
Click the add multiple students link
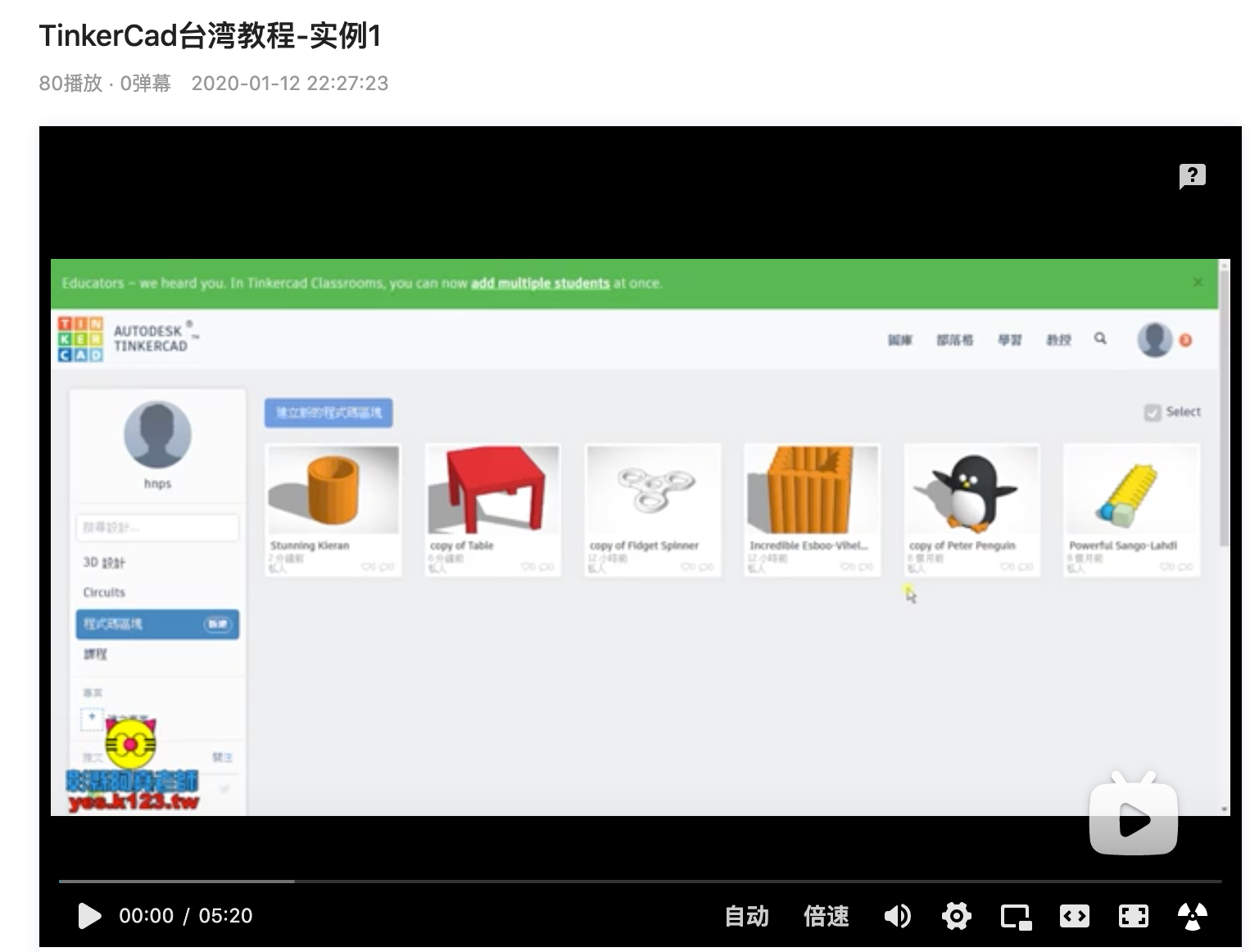coord(539,283)
